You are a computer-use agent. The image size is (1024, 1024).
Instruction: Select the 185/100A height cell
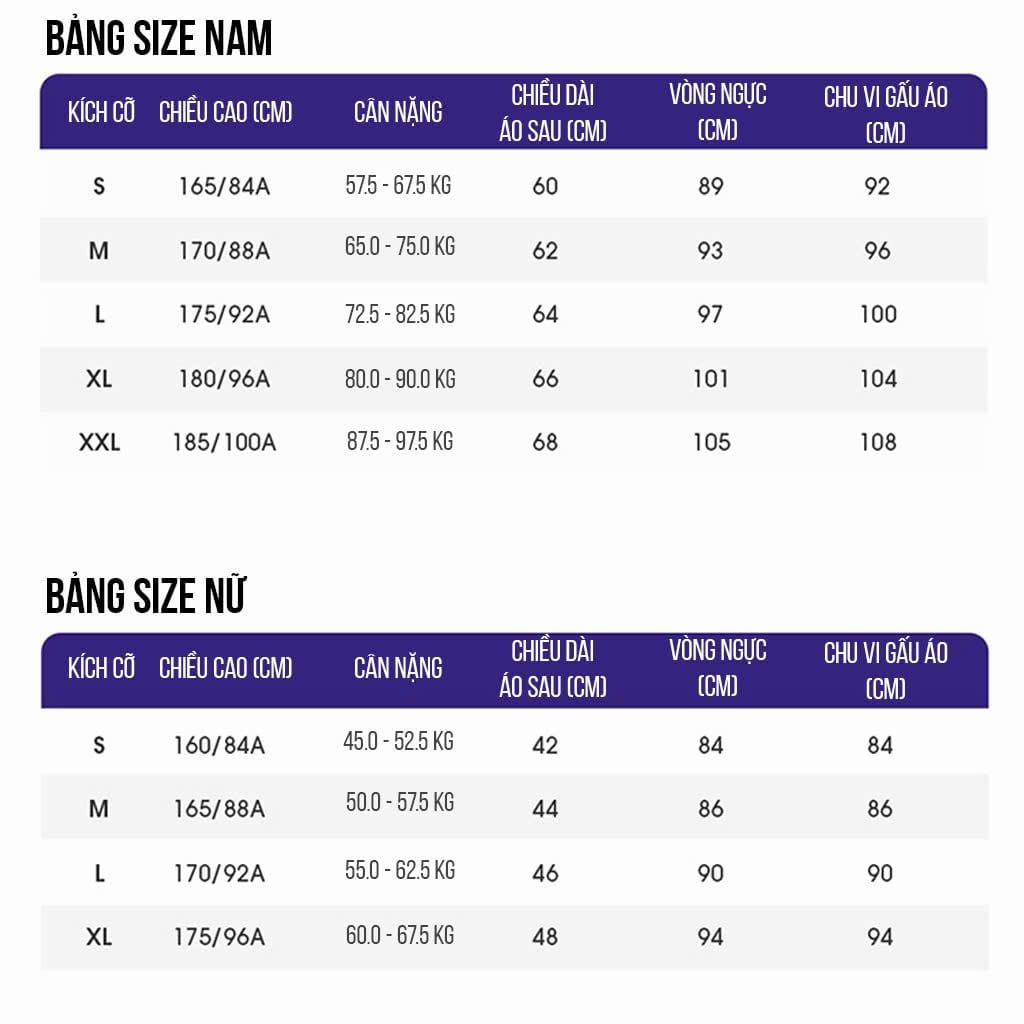(224, 442)
